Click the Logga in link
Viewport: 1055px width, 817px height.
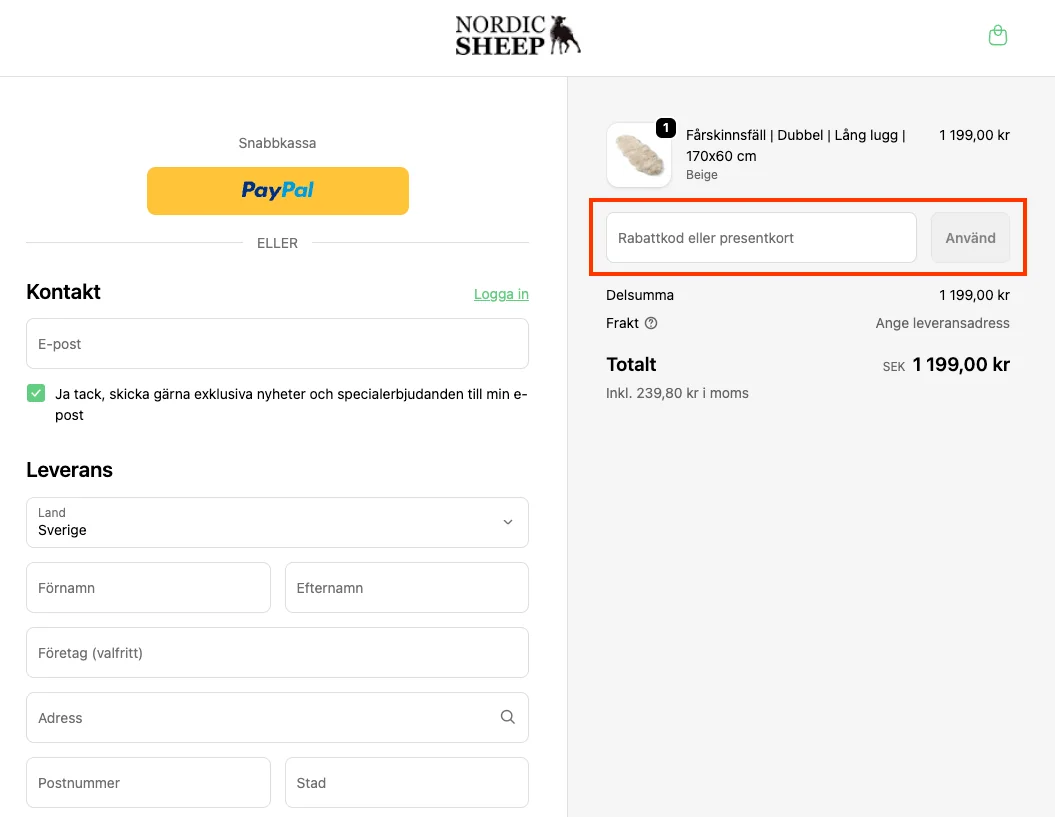click(501, 294)
